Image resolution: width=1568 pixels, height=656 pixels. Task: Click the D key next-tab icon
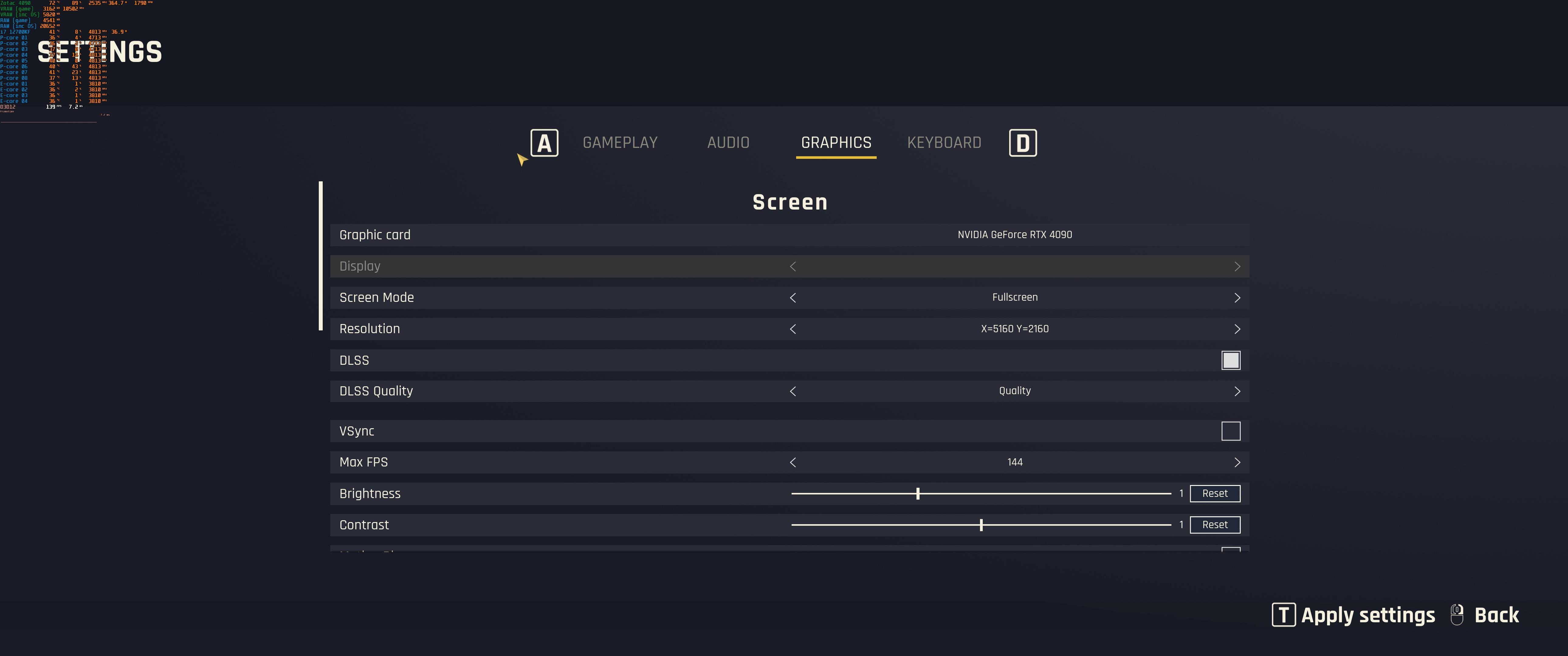point(1023,143)
